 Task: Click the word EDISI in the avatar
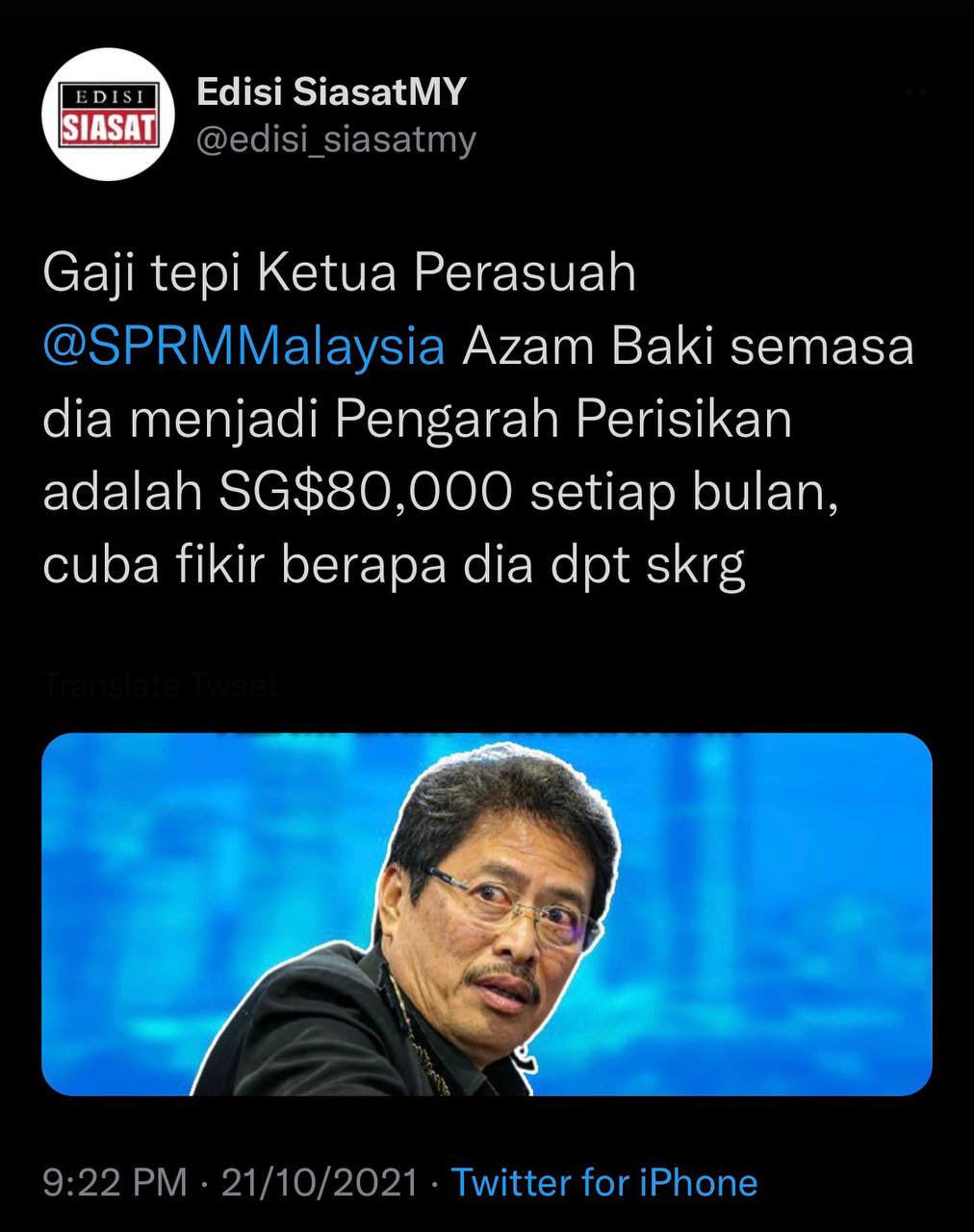tap(109, 96)
